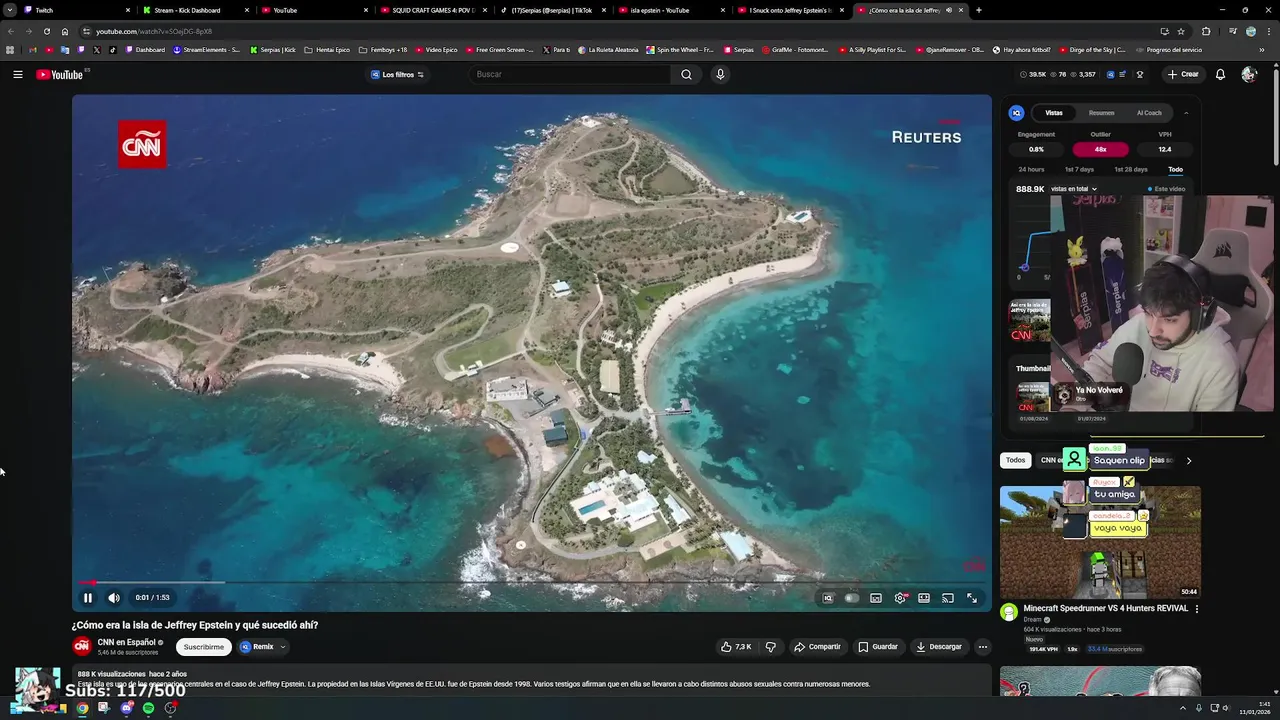Open the YouTube hamburger guide menu

click(x=17, y=74)
